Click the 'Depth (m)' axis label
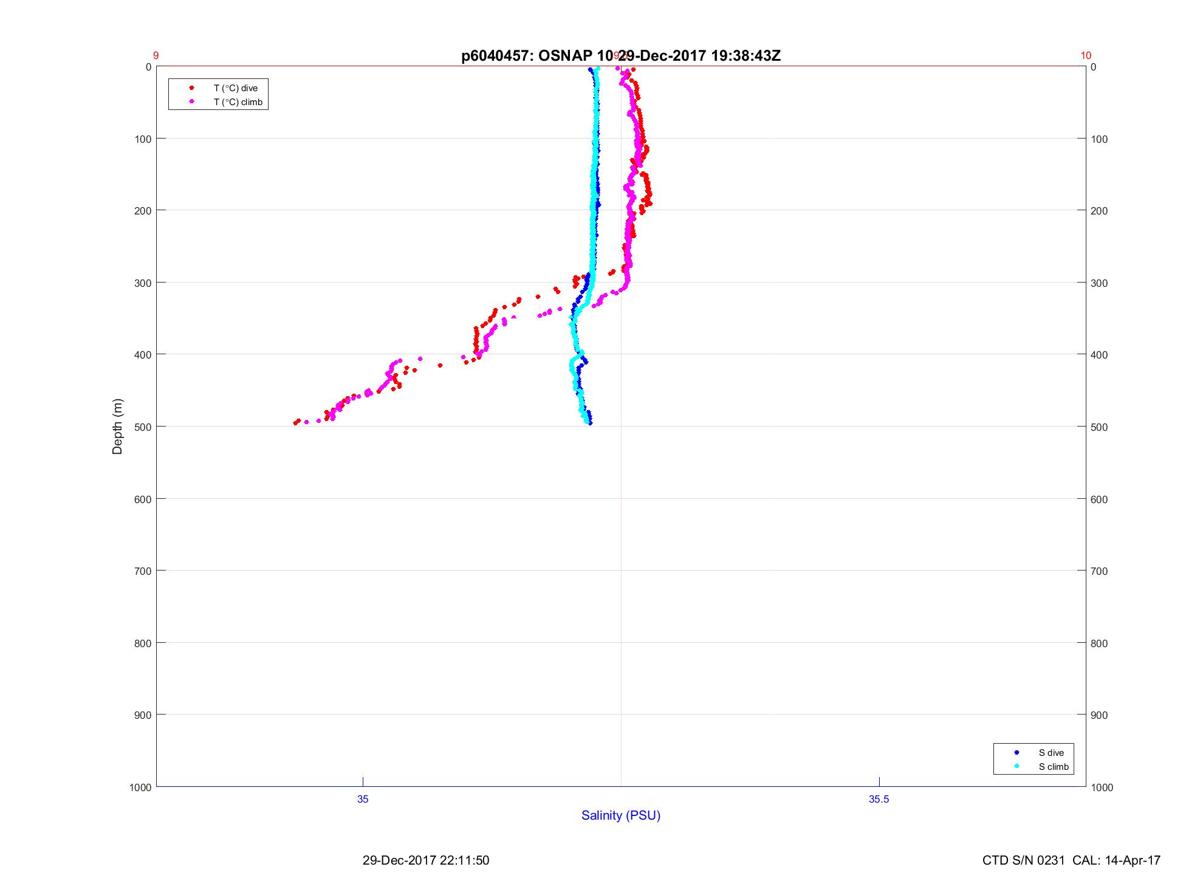 pyautogui.click(x=117, y=427)
